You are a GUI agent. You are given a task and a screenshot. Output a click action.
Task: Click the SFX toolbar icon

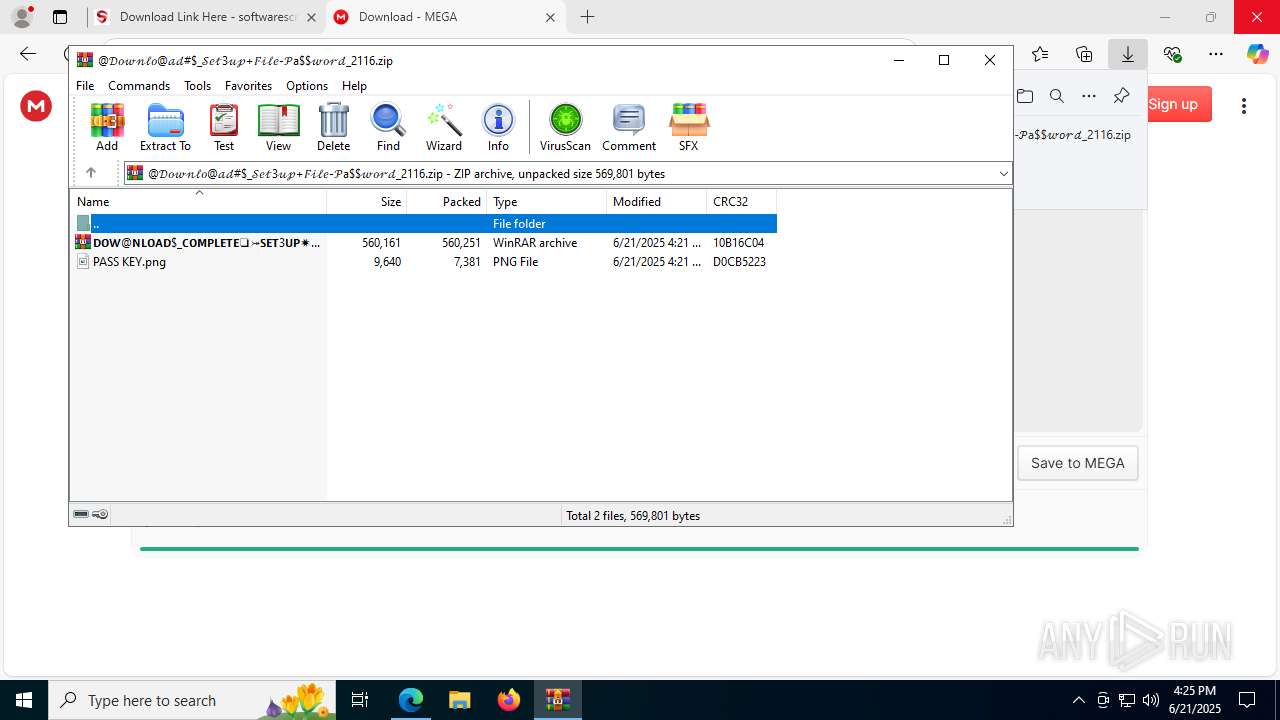click(688, 127)
